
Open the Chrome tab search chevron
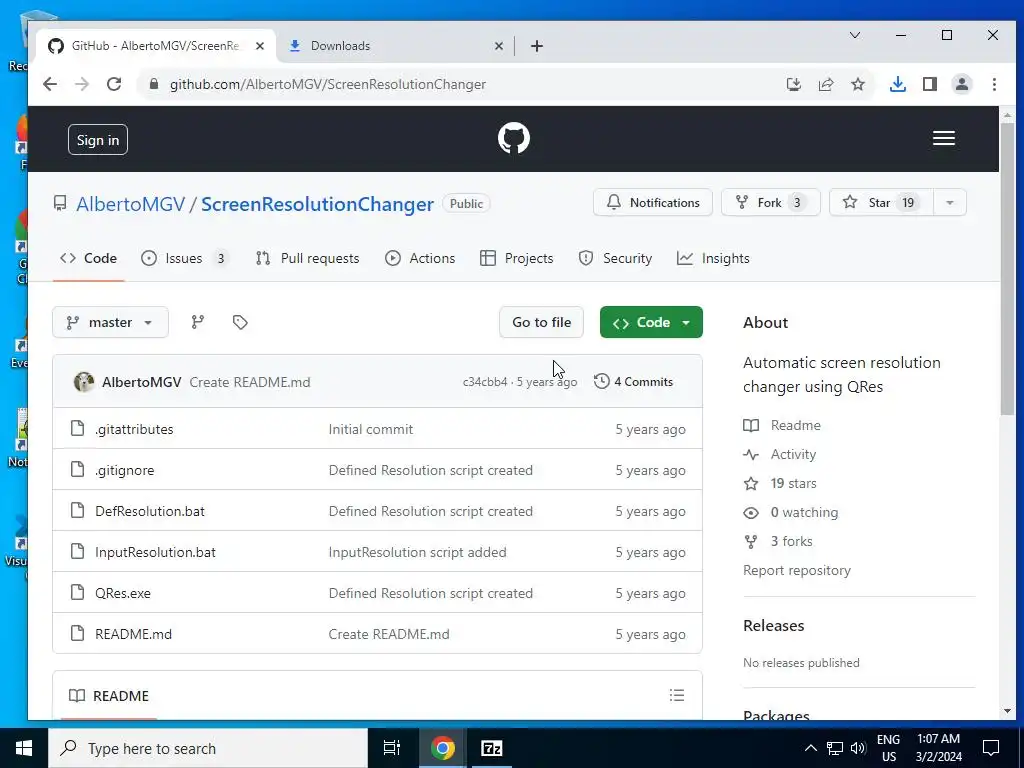click(854, 35)
